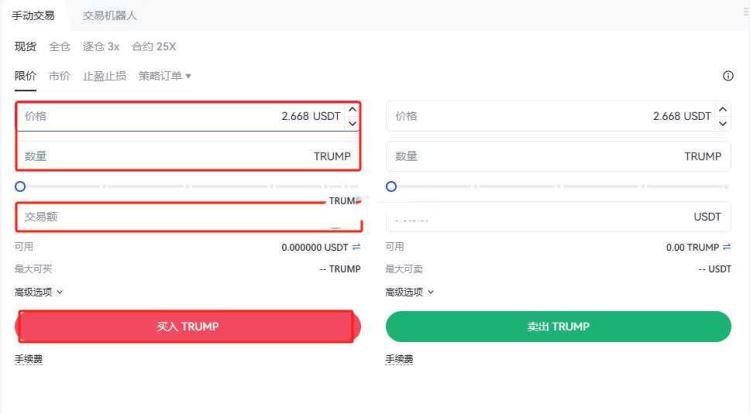Increase the sell price with up arrow
750x414 pixels.
coord(723,110)
